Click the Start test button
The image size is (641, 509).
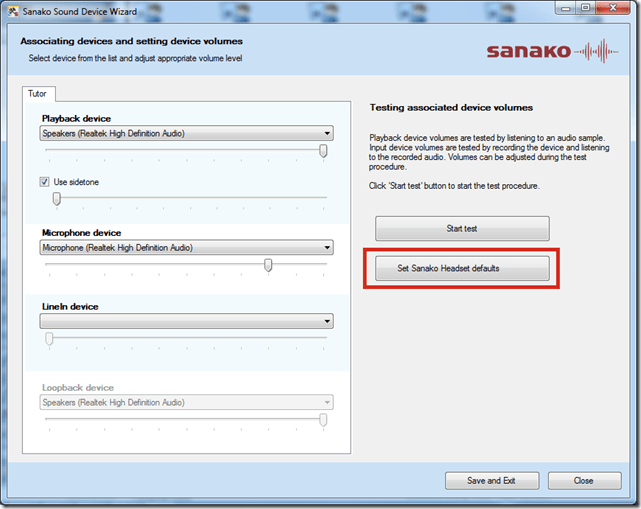coord(462,229)
